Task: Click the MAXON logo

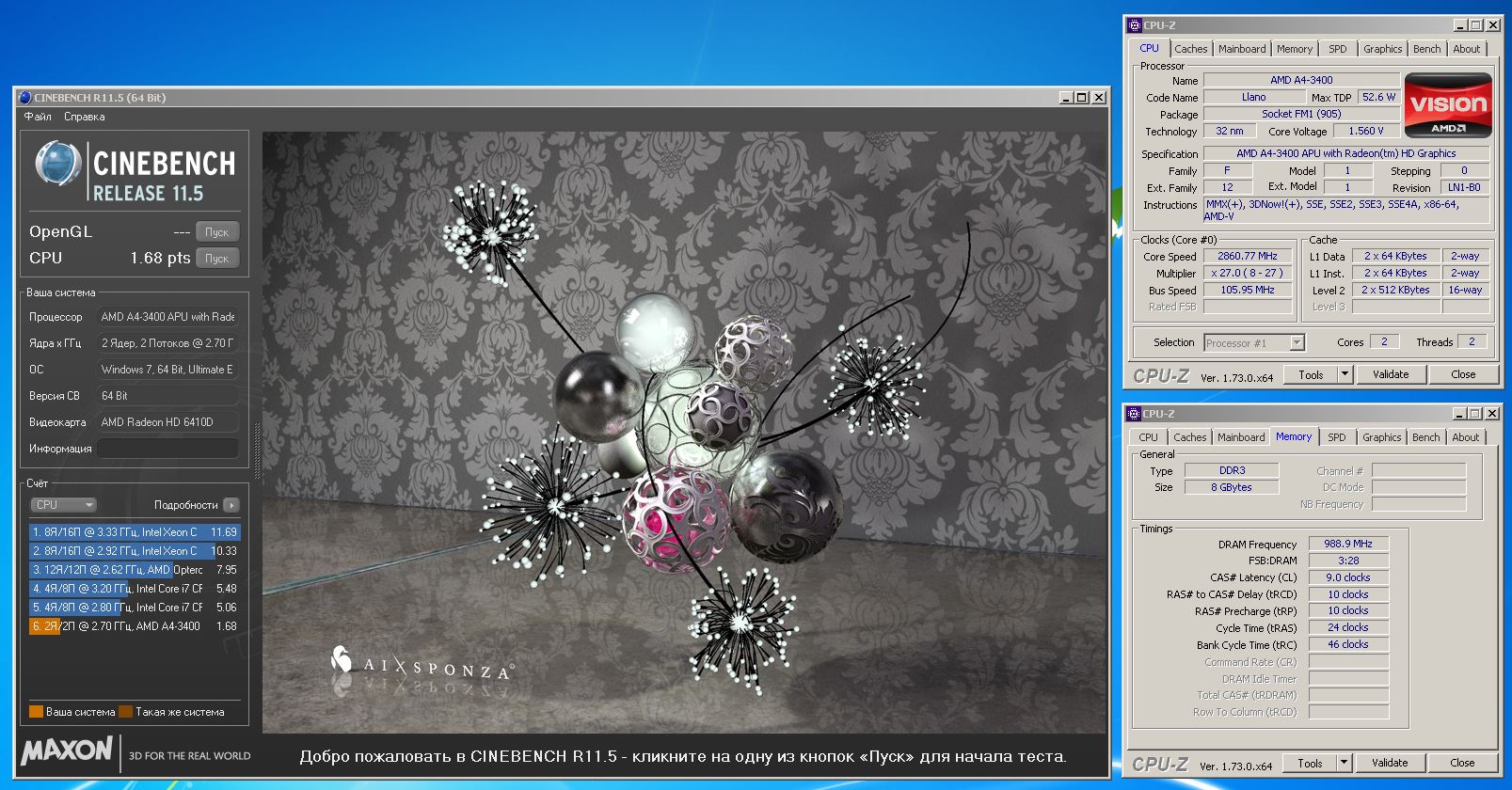Action: tap(67, 750)
